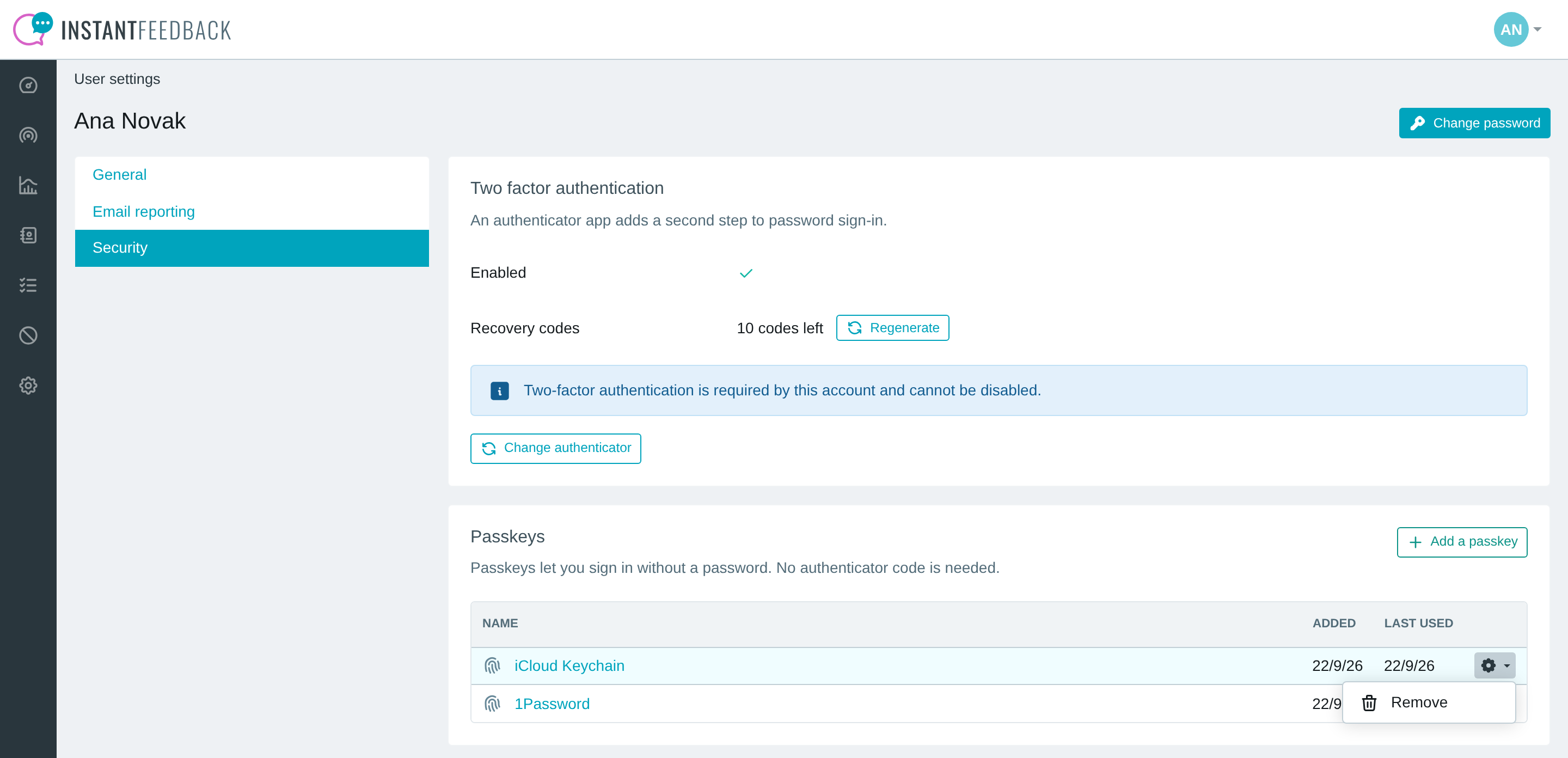Choose Remove from the passkey menu
This screenshot has height=758, width=1568.
click(x=1429, y=702)
